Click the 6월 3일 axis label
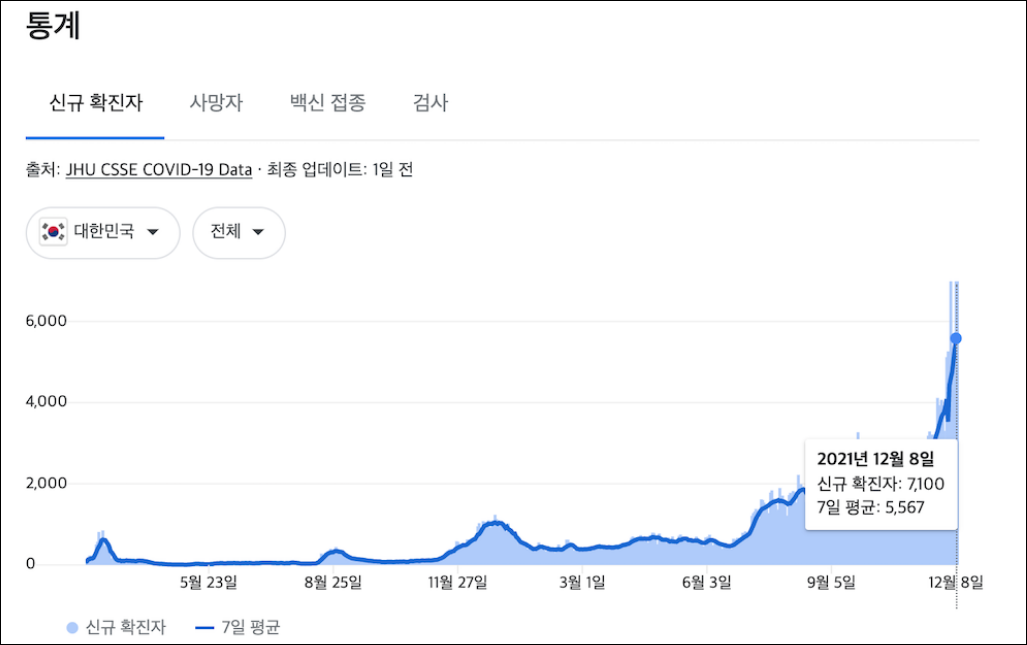Image resolution: width=1027 pixels, height=645 pixels. (x=707, y=582)
